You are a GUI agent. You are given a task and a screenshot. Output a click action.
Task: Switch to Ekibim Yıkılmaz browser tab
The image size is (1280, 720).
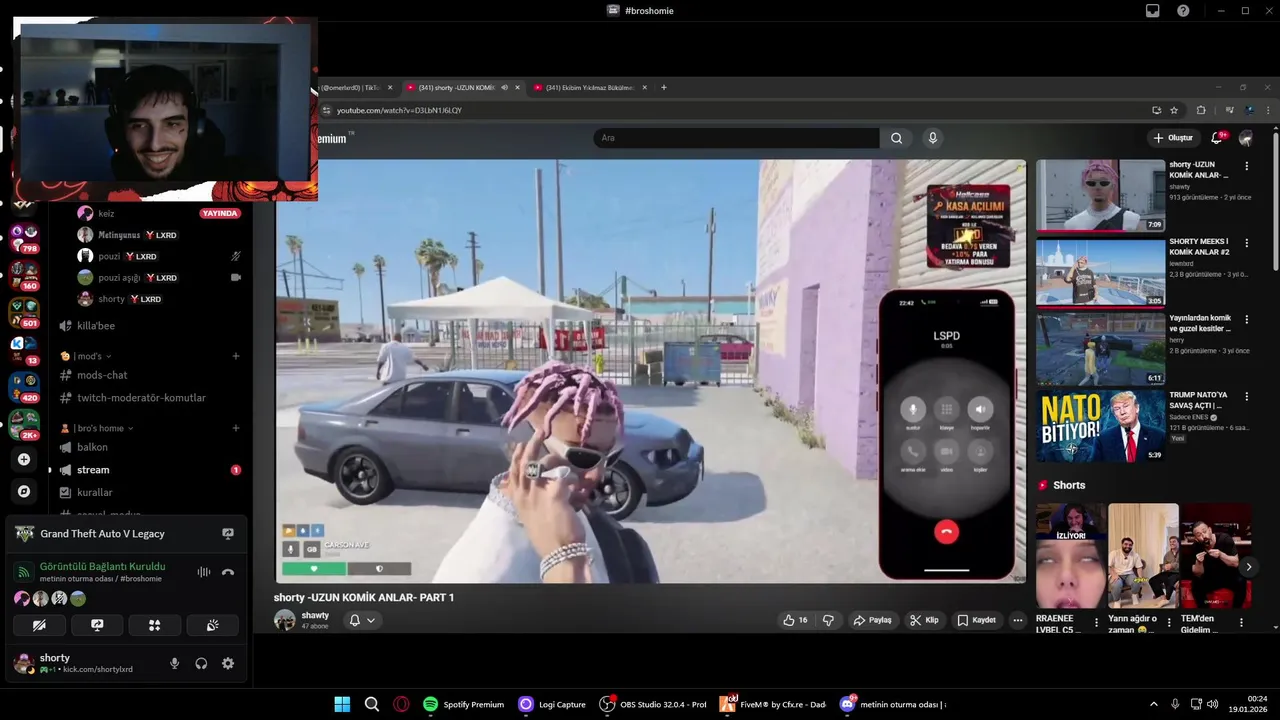point(590,88)
